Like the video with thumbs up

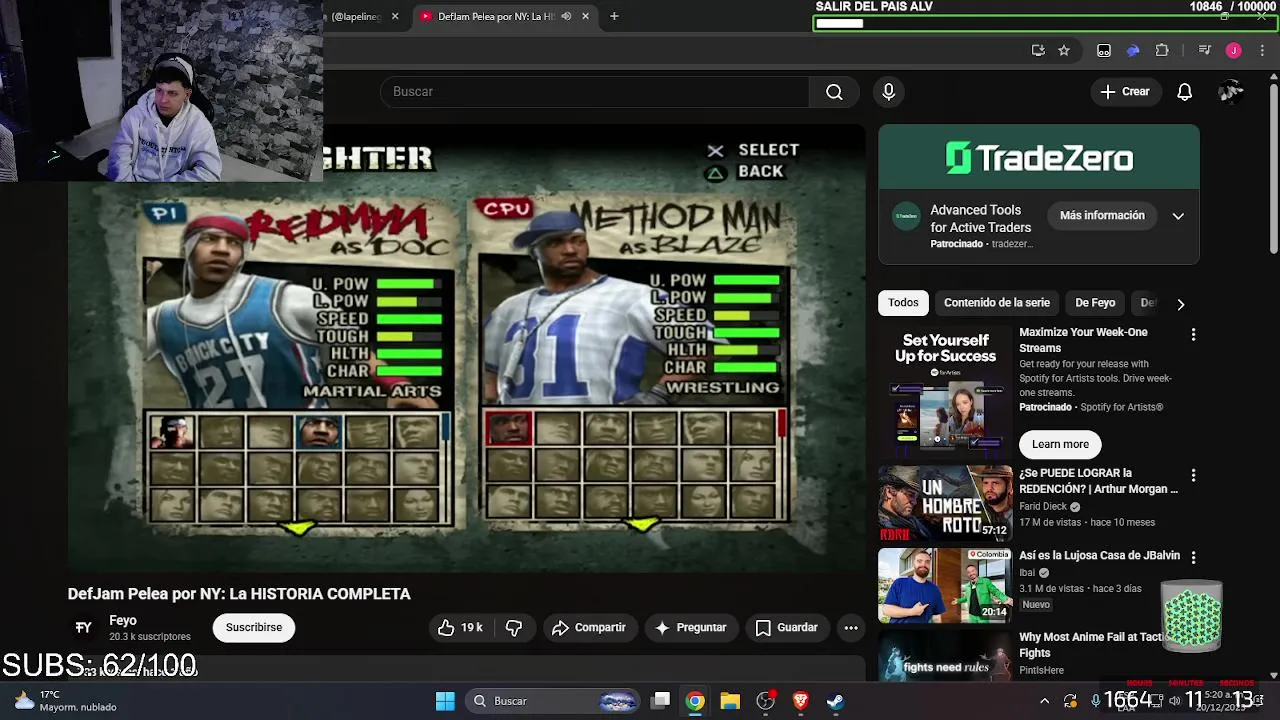(460, 628)
